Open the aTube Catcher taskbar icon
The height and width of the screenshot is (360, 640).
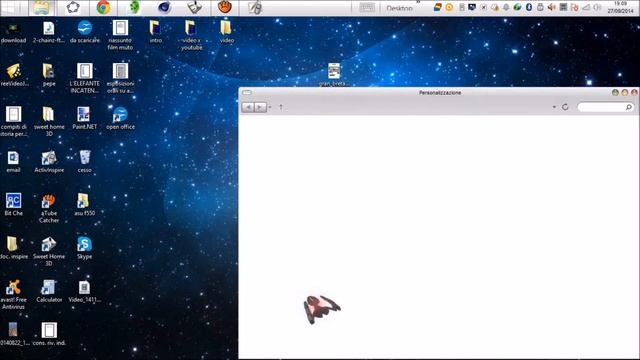224,7
